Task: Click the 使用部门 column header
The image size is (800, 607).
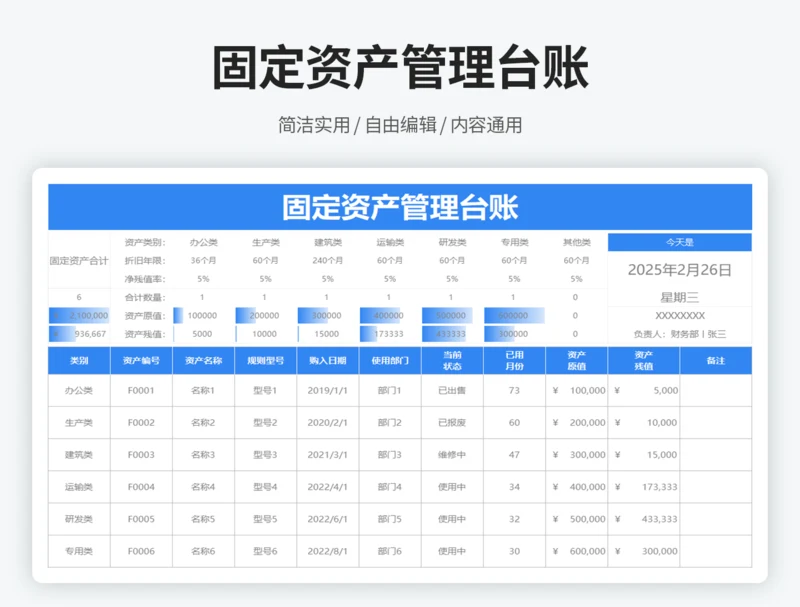Action: [x=390, y=361]
